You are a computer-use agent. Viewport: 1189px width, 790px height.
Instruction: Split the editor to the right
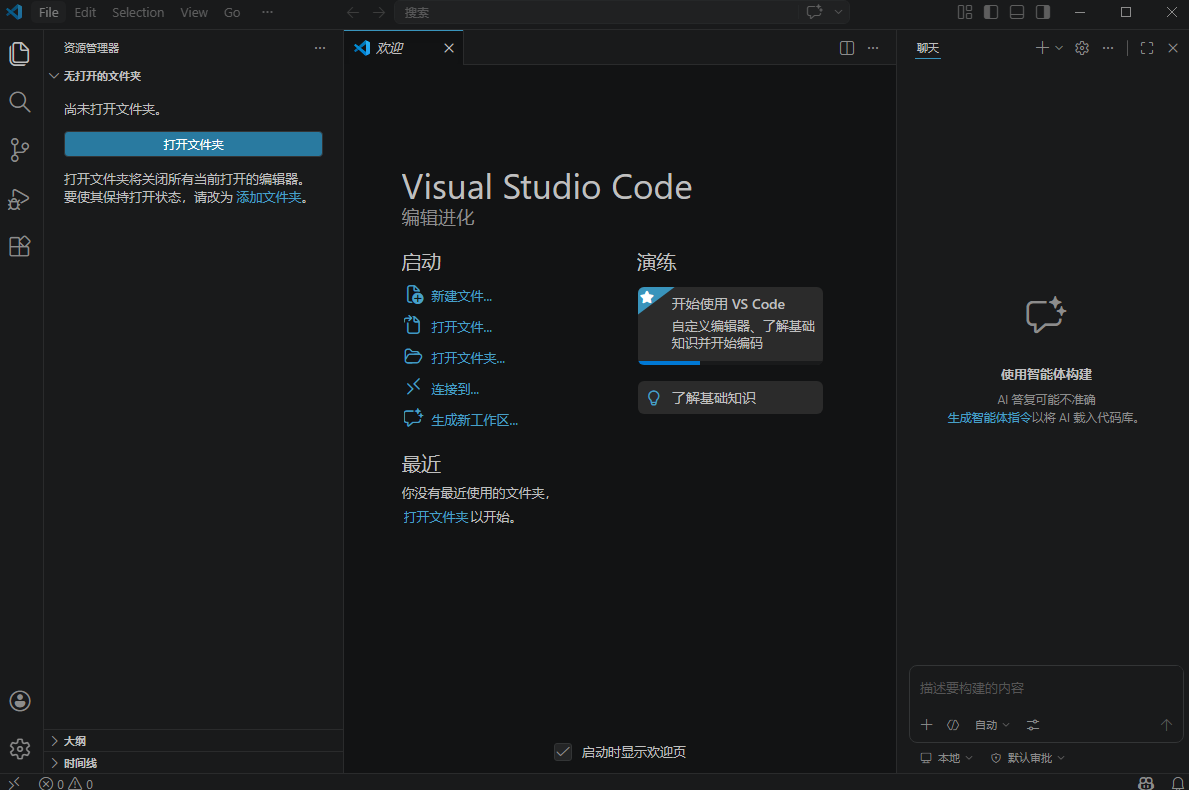tap(847, 48)
